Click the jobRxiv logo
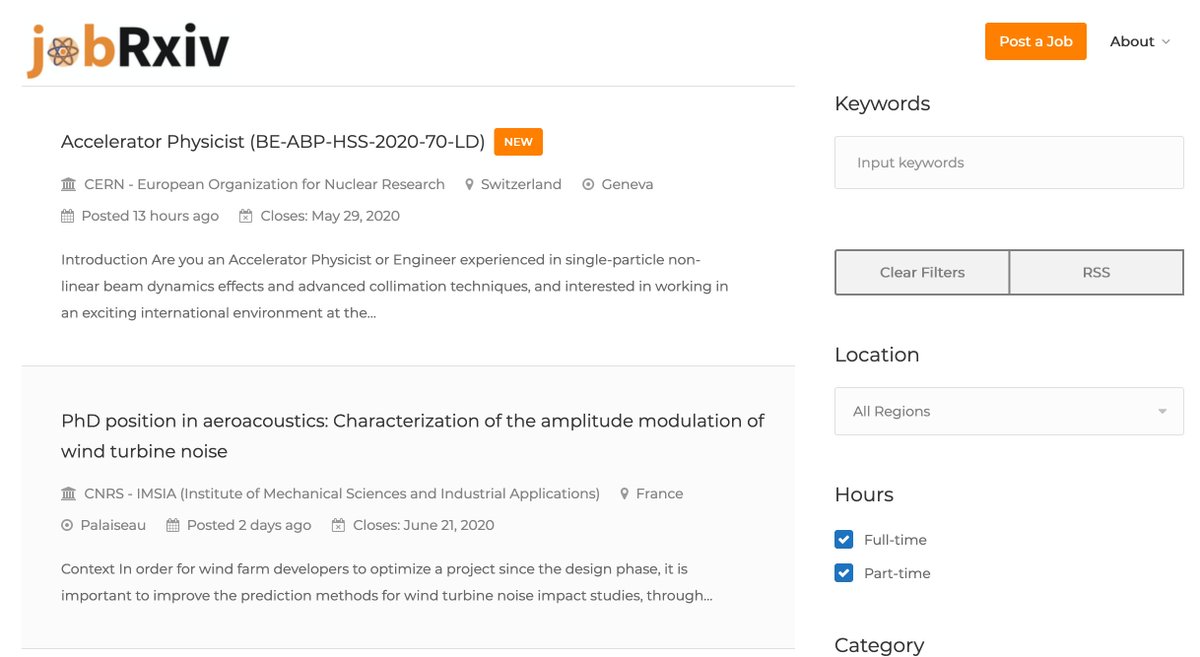Screen dimensions: 1200x657 (x=129, y=49)
